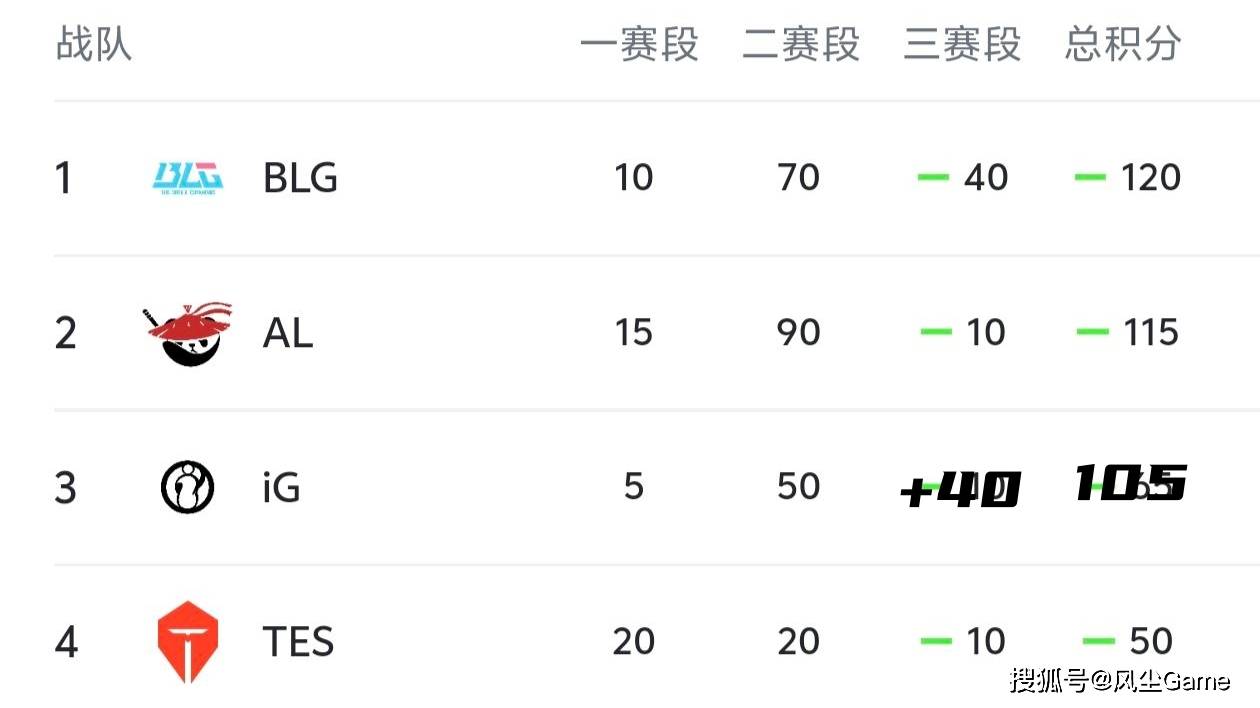Click the green dash beside AL's 115 total
The image size is (1260, 708).
pyautogui.click(x=1092, y=332)
